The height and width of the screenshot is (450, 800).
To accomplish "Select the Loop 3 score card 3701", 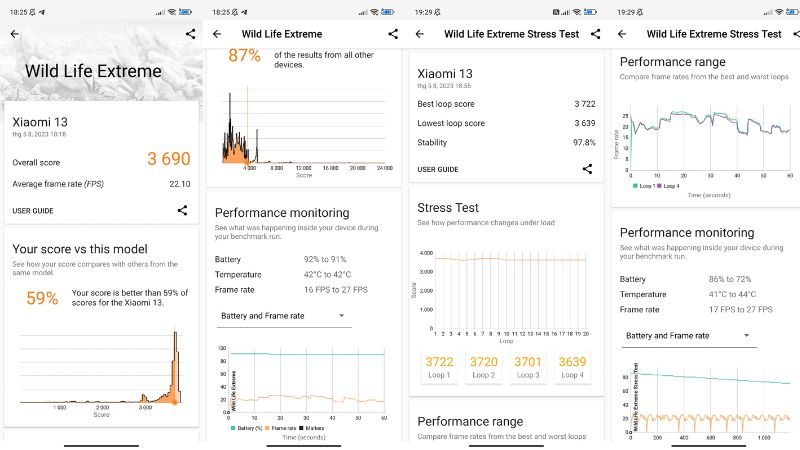I will (x=528, y=367).
